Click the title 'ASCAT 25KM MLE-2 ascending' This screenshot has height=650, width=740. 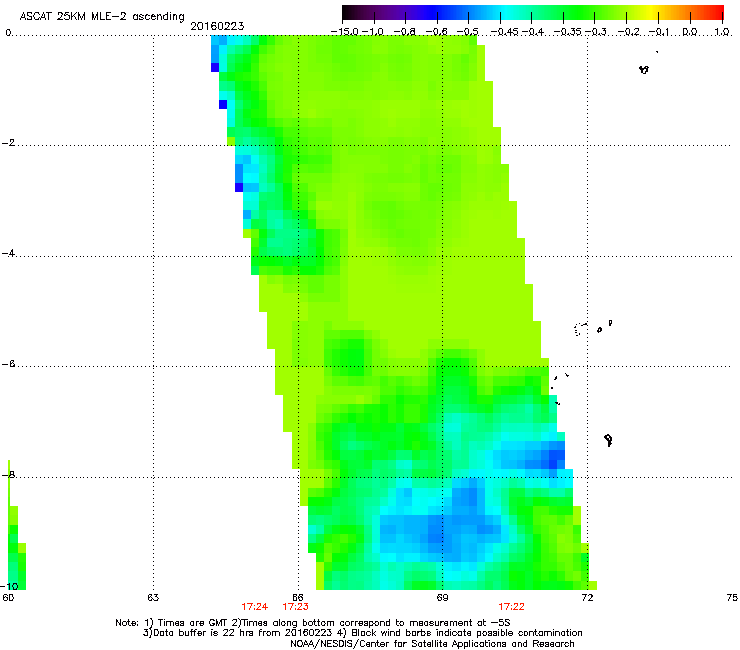click(x=102, y=17)
